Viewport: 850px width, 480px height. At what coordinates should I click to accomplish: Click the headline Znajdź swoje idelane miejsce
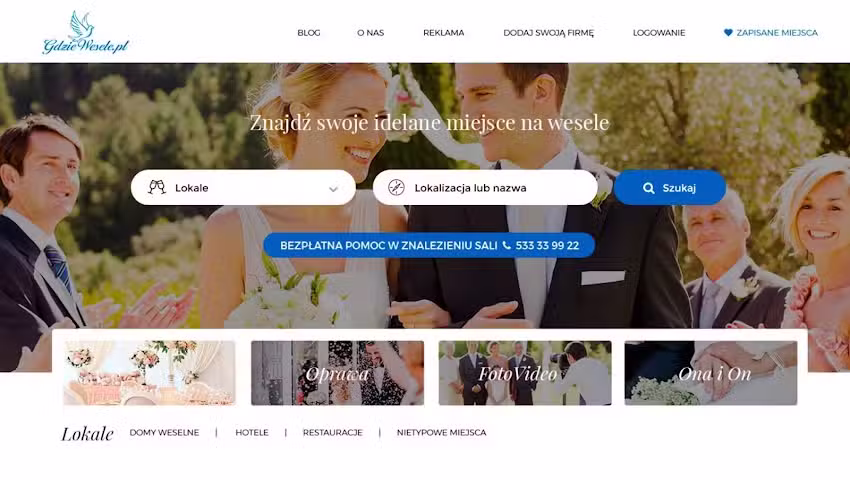(x=429, y=123)
